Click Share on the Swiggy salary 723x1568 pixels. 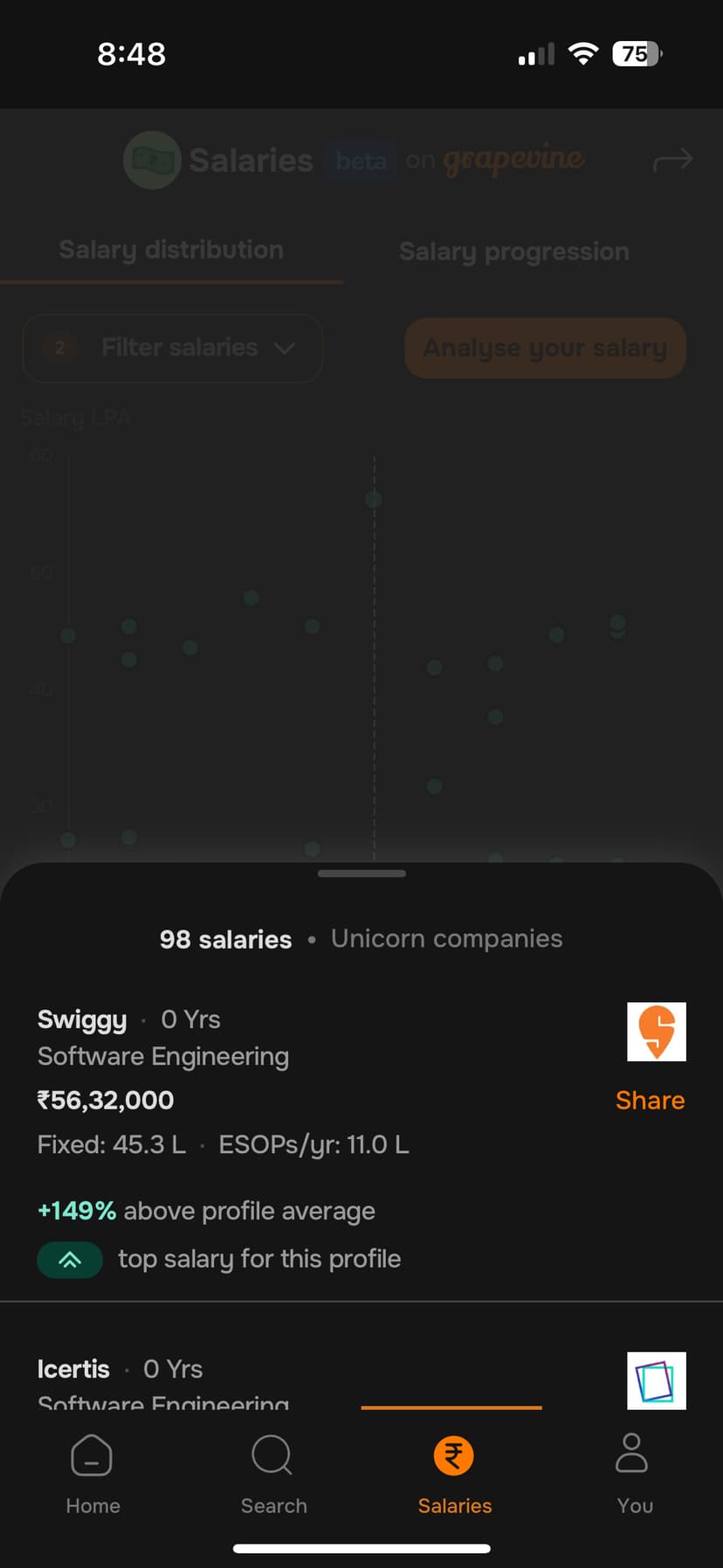(650, 1101)
